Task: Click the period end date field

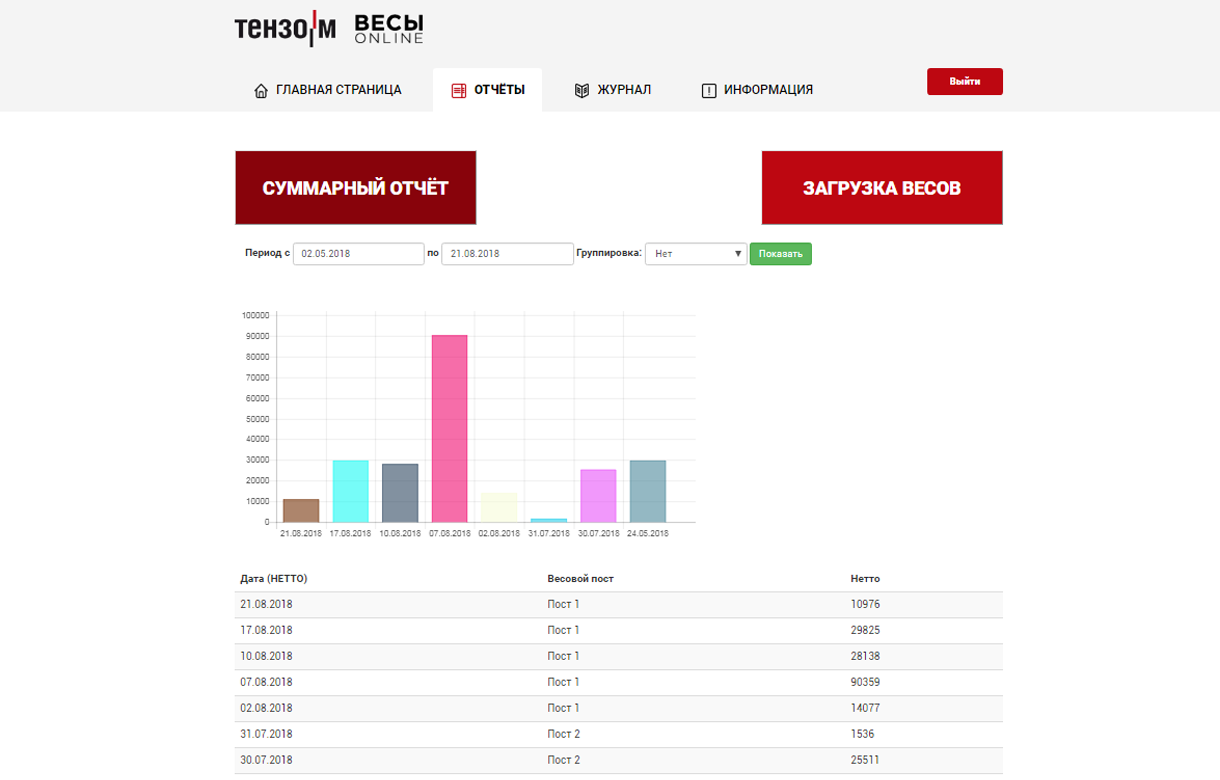Action: click(x=507, y=254)
